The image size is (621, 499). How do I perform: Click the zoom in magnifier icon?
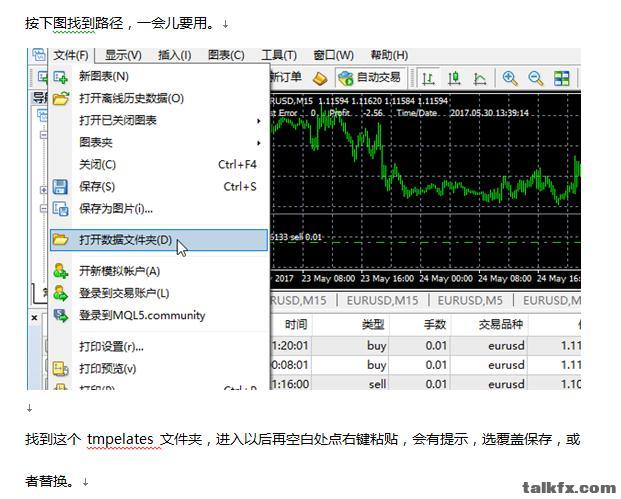510,78
